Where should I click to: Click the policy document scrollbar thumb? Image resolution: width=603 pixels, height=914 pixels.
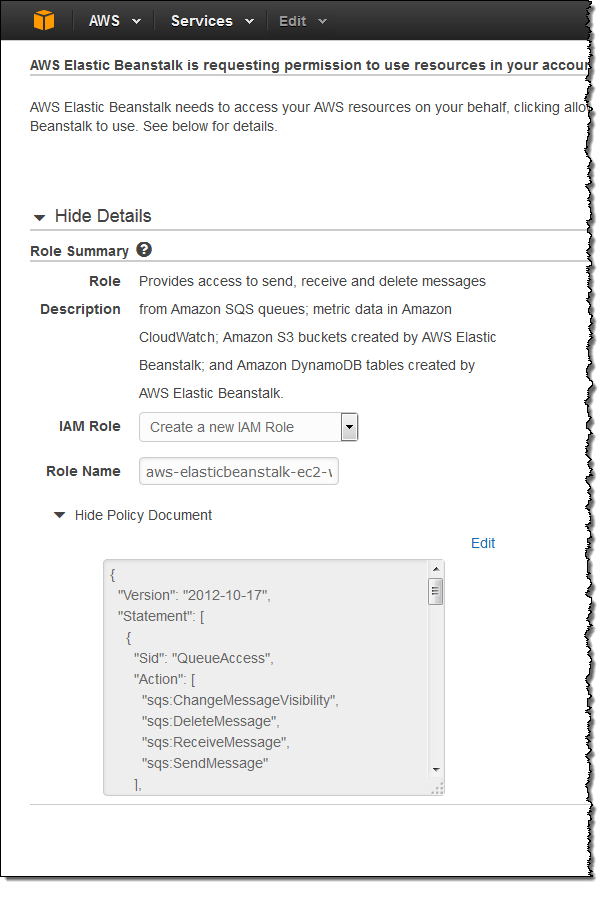pos(436,591)
